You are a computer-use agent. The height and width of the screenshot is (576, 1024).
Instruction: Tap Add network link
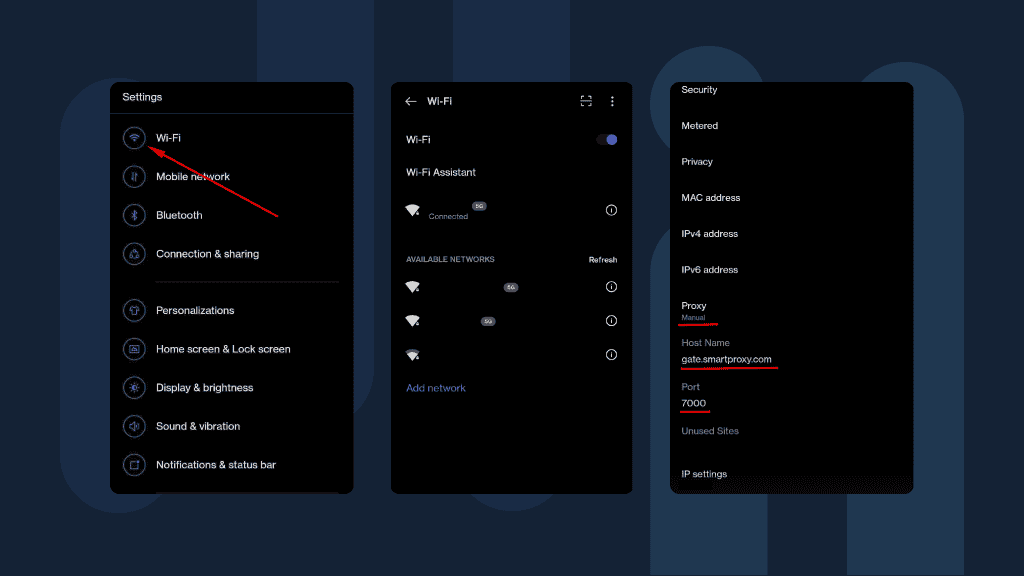436,388
